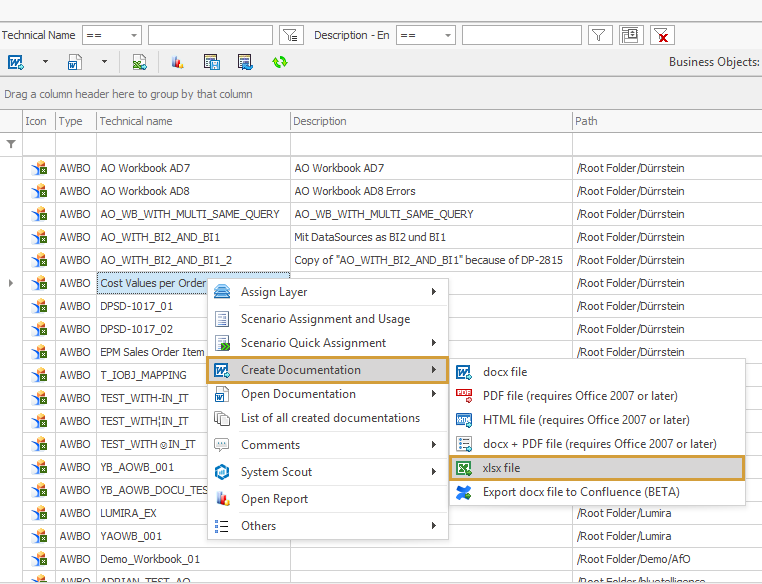Type in the Technical Name search field

(210, 36)
